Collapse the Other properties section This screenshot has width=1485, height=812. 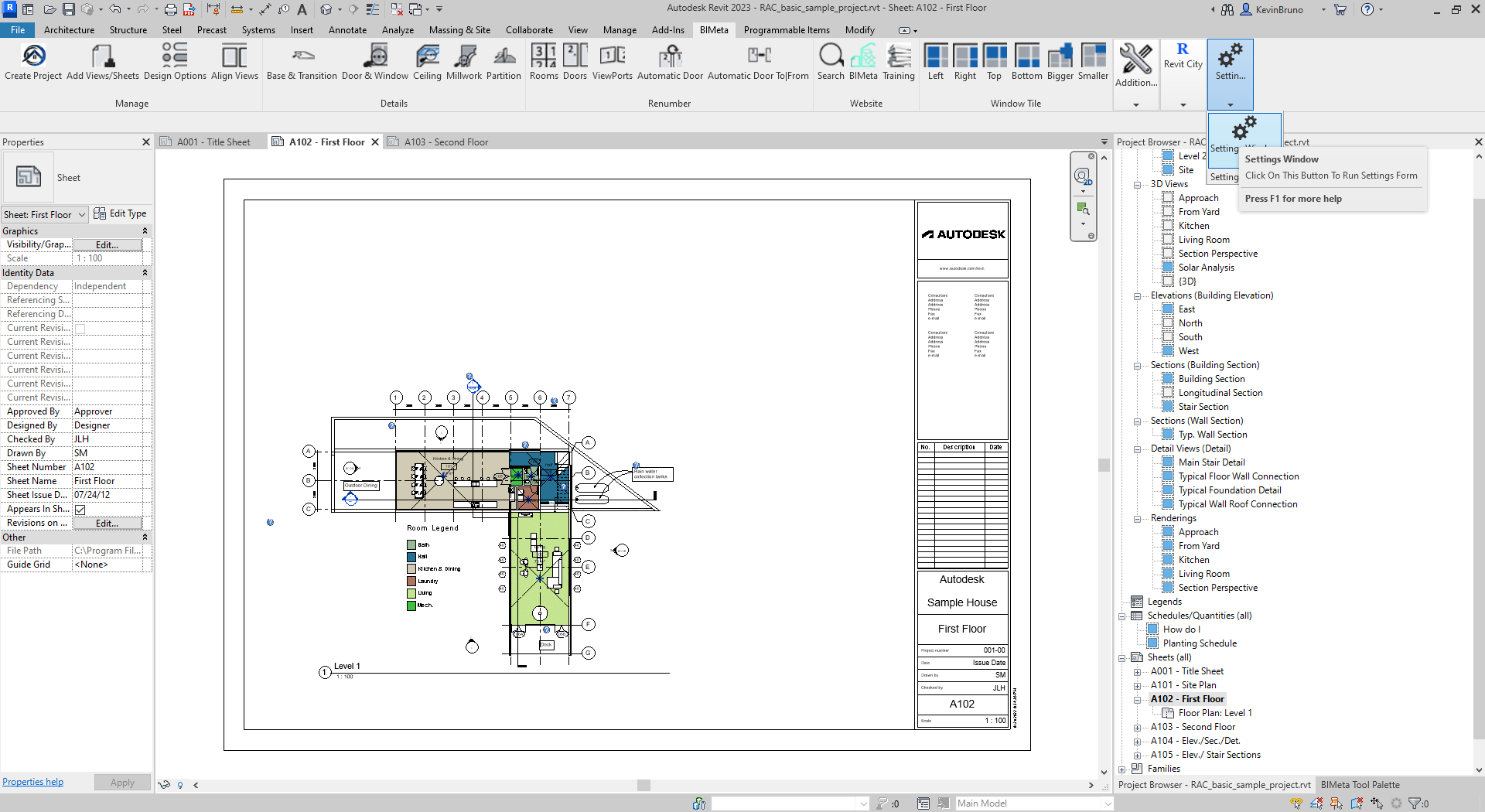tap(145, 537)
